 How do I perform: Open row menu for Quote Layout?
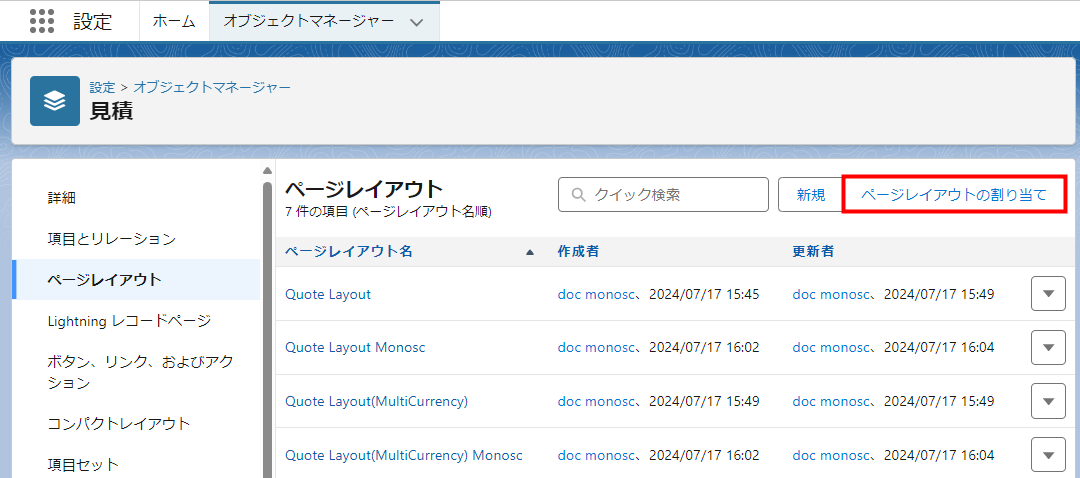1048,294
